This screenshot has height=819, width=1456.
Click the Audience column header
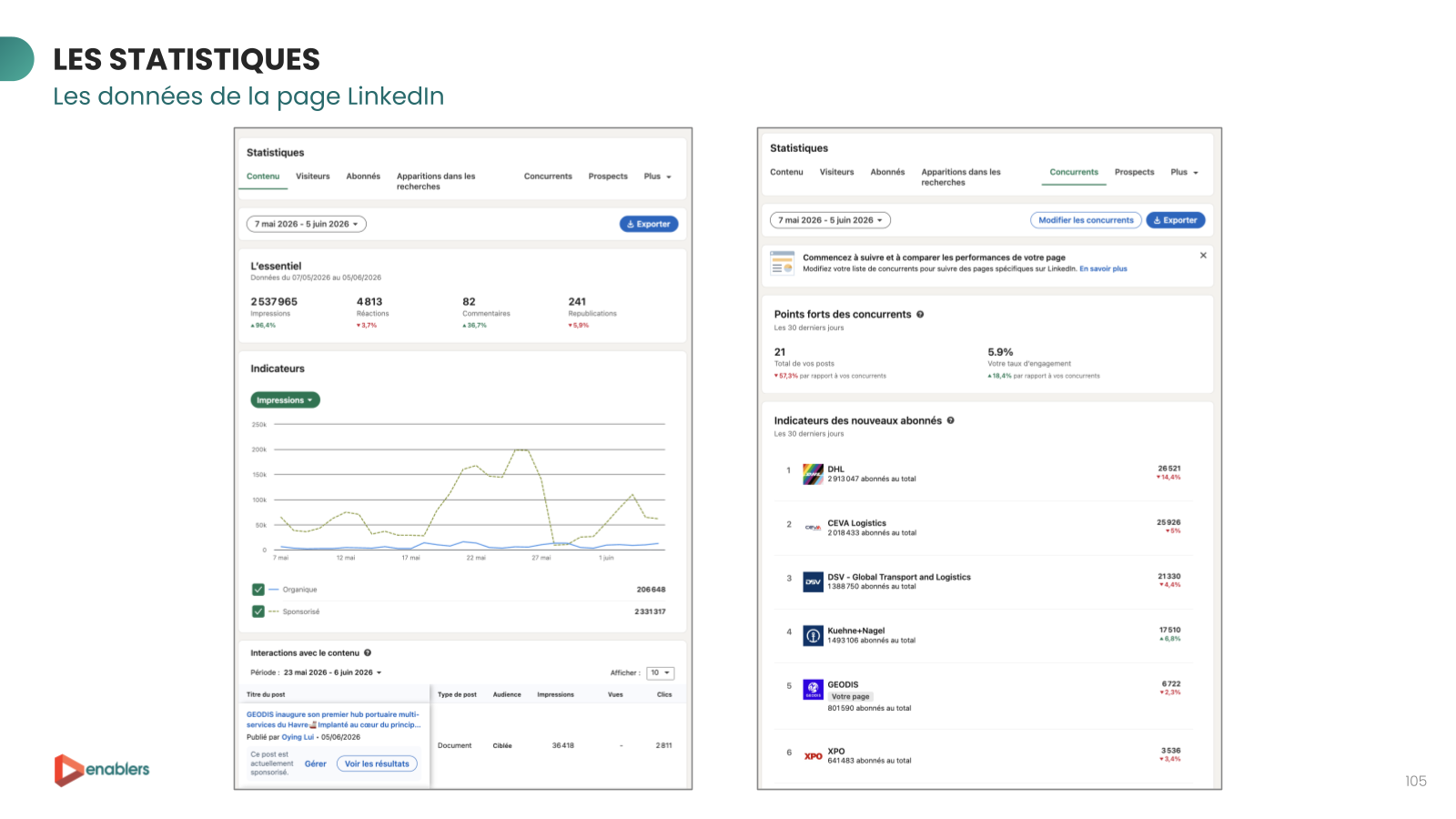click(x=507, y=694)
